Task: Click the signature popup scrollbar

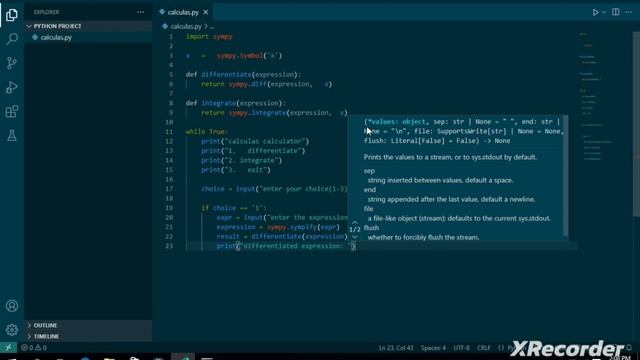Action: 565,176
